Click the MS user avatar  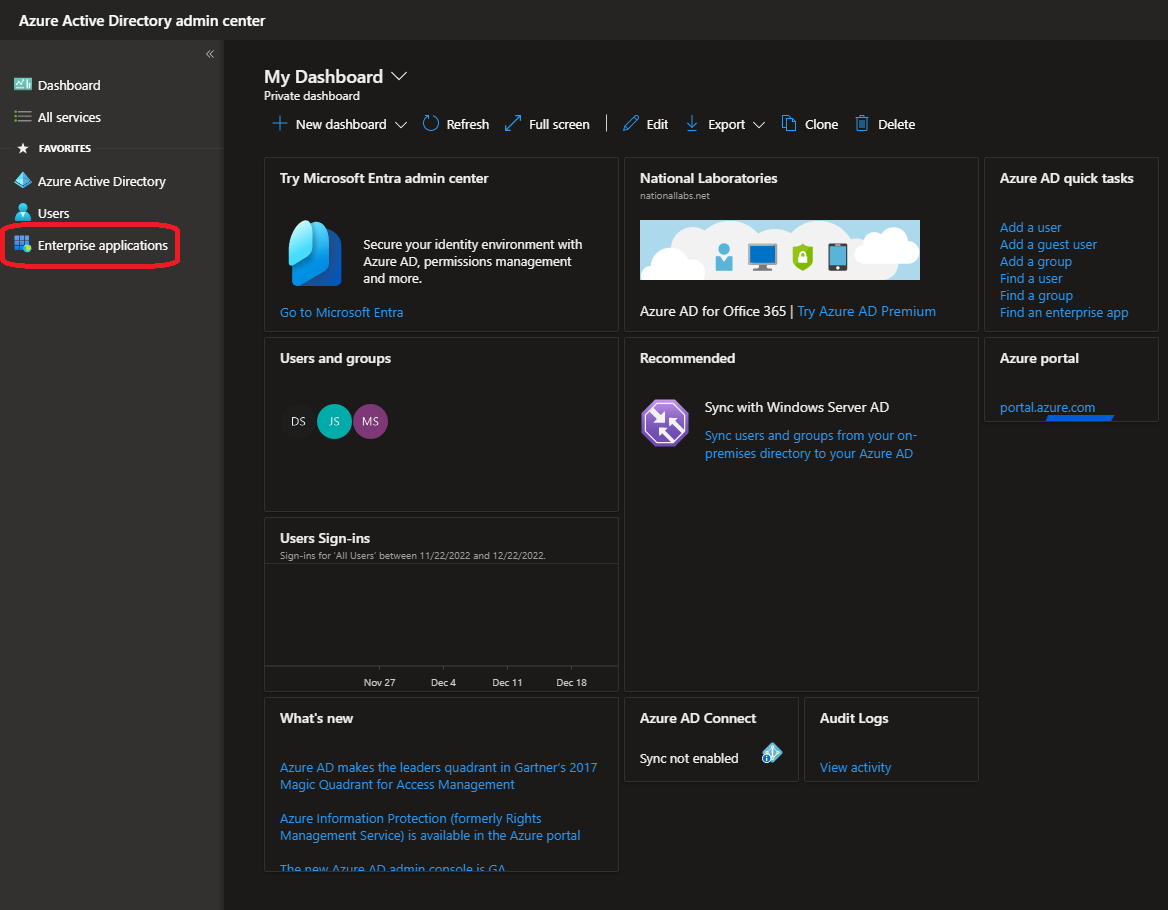click(x=370, y=421)
